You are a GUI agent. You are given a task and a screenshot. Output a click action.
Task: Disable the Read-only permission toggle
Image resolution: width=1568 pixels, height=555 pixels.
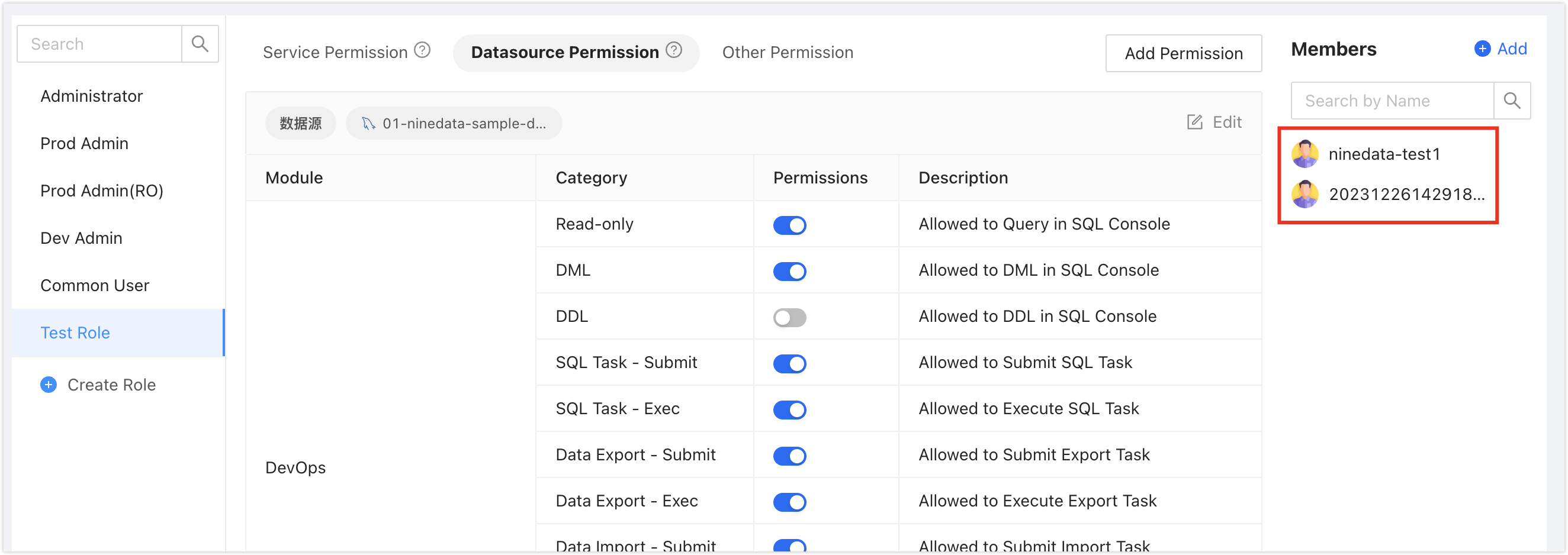click(789, 225)
